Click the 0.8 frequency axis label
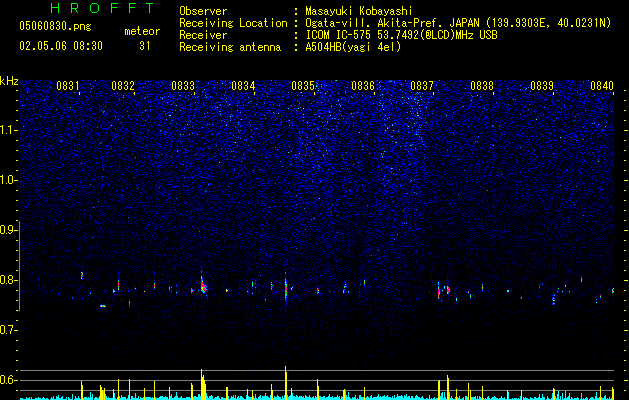Screen dimensions: 629x400 (x=8, y=280)
